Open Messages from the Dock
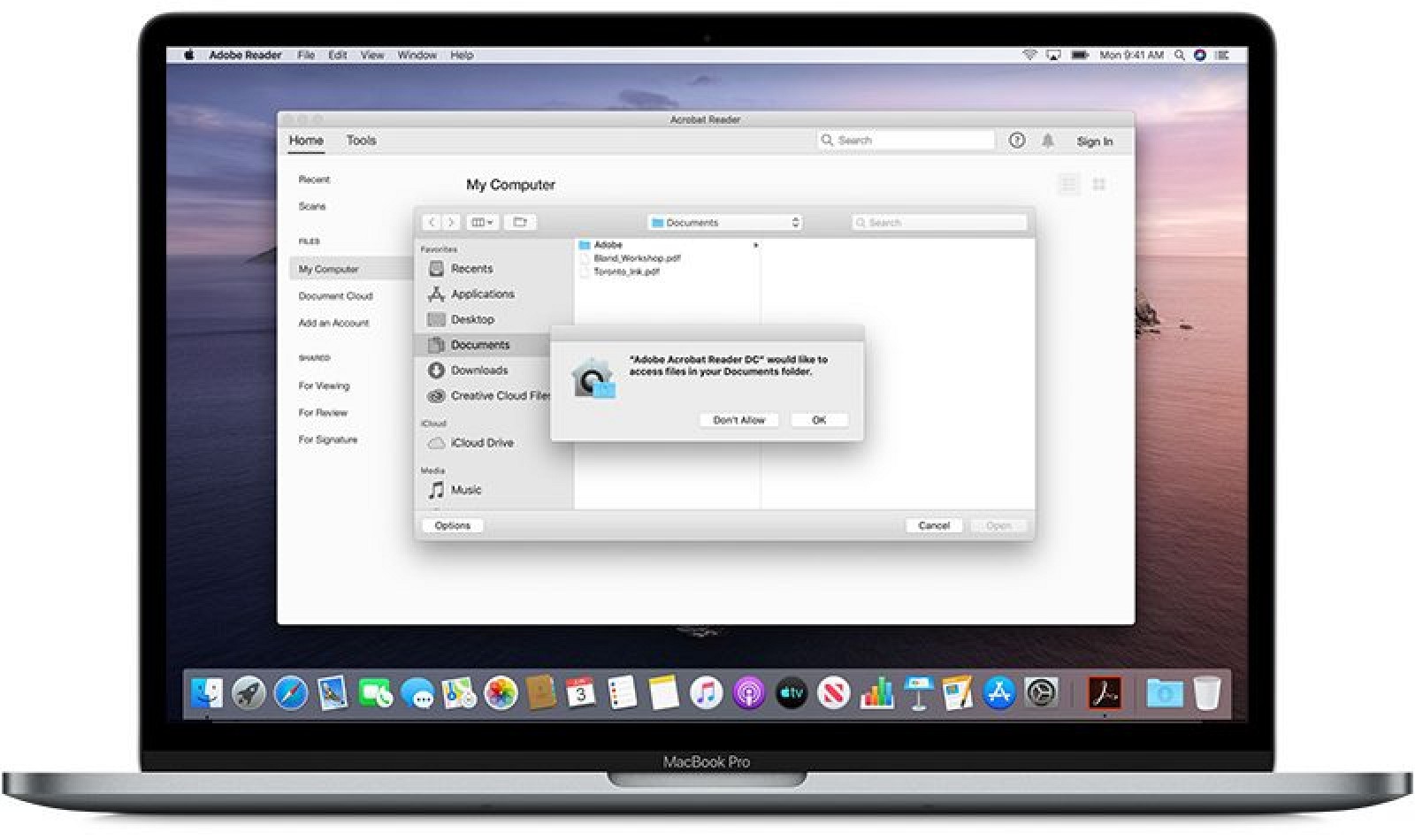 coord(417,693)
